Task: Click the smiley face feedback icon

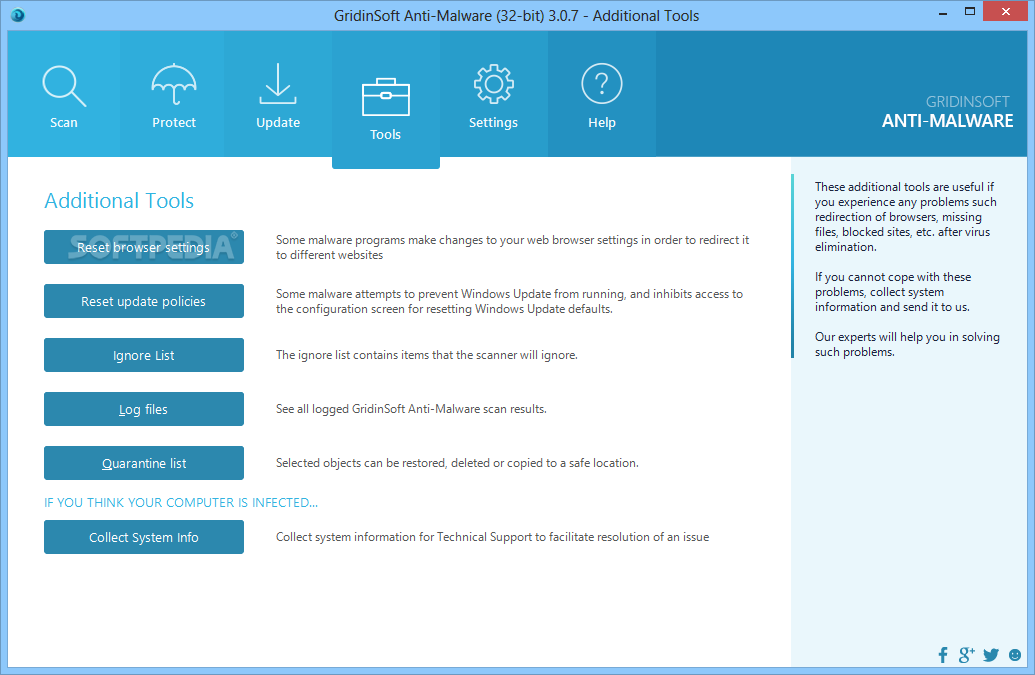Action: pos(1015,655)
